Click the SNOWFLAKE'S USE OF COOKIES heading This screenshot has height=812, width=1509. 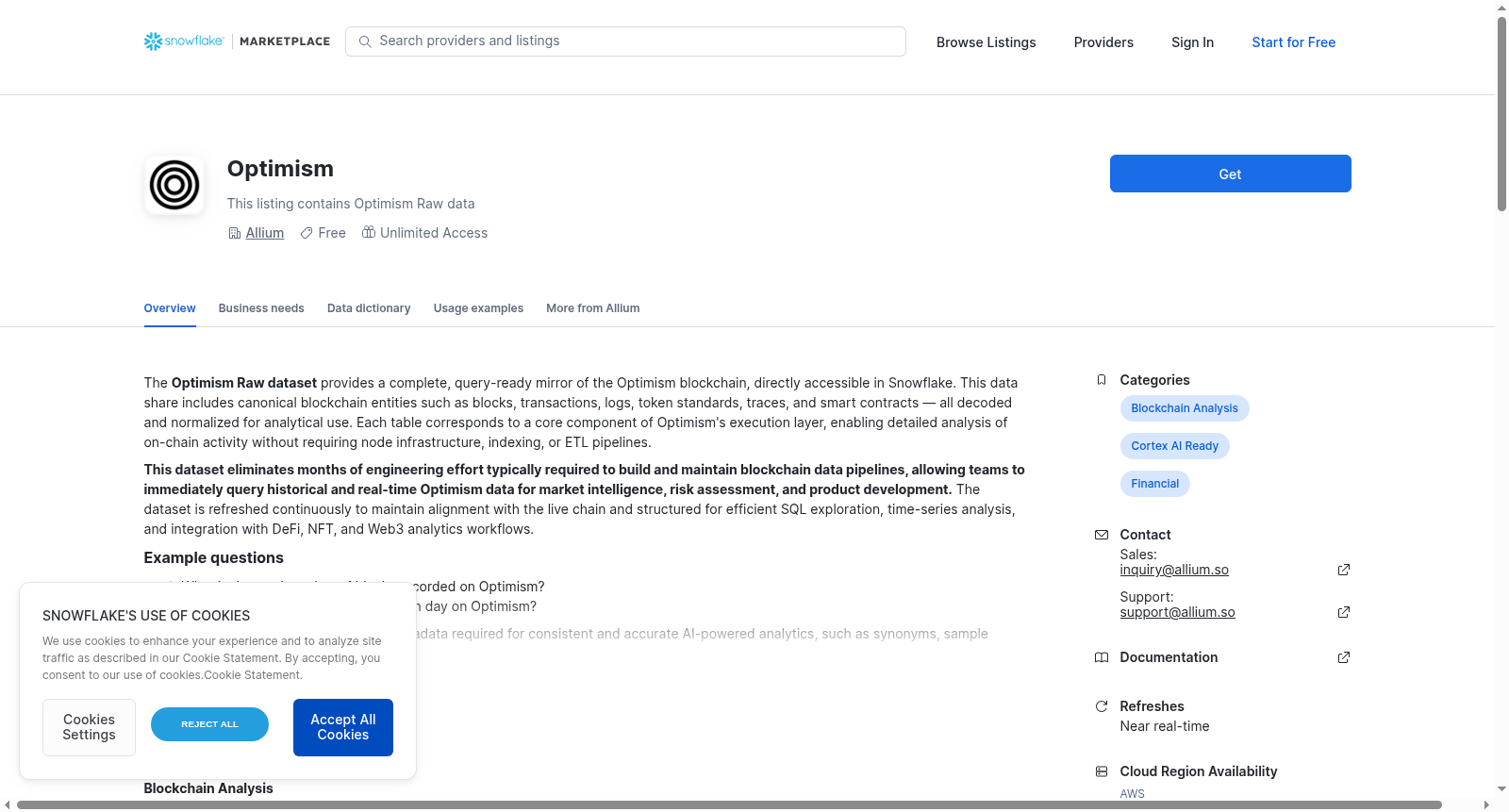click(146, 616)
